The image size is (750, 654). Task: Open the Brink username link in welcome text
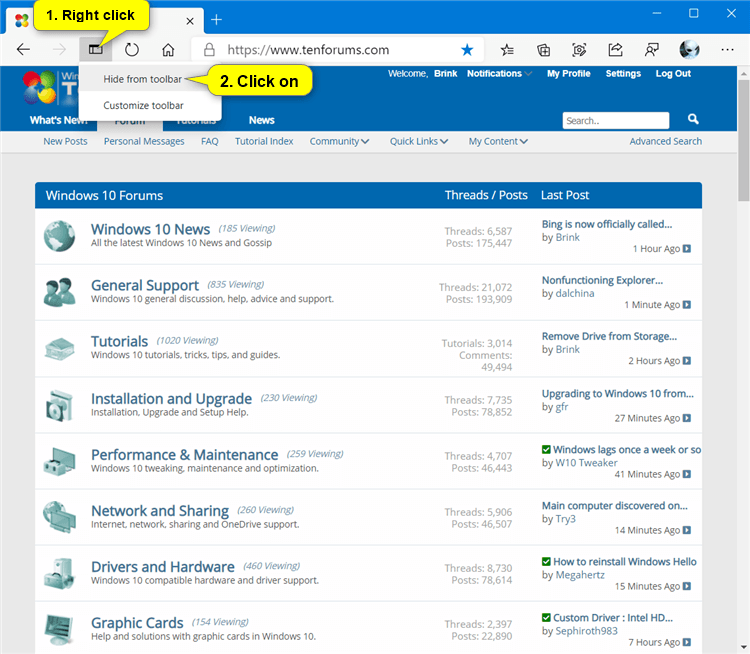click(x=445, y=73)
